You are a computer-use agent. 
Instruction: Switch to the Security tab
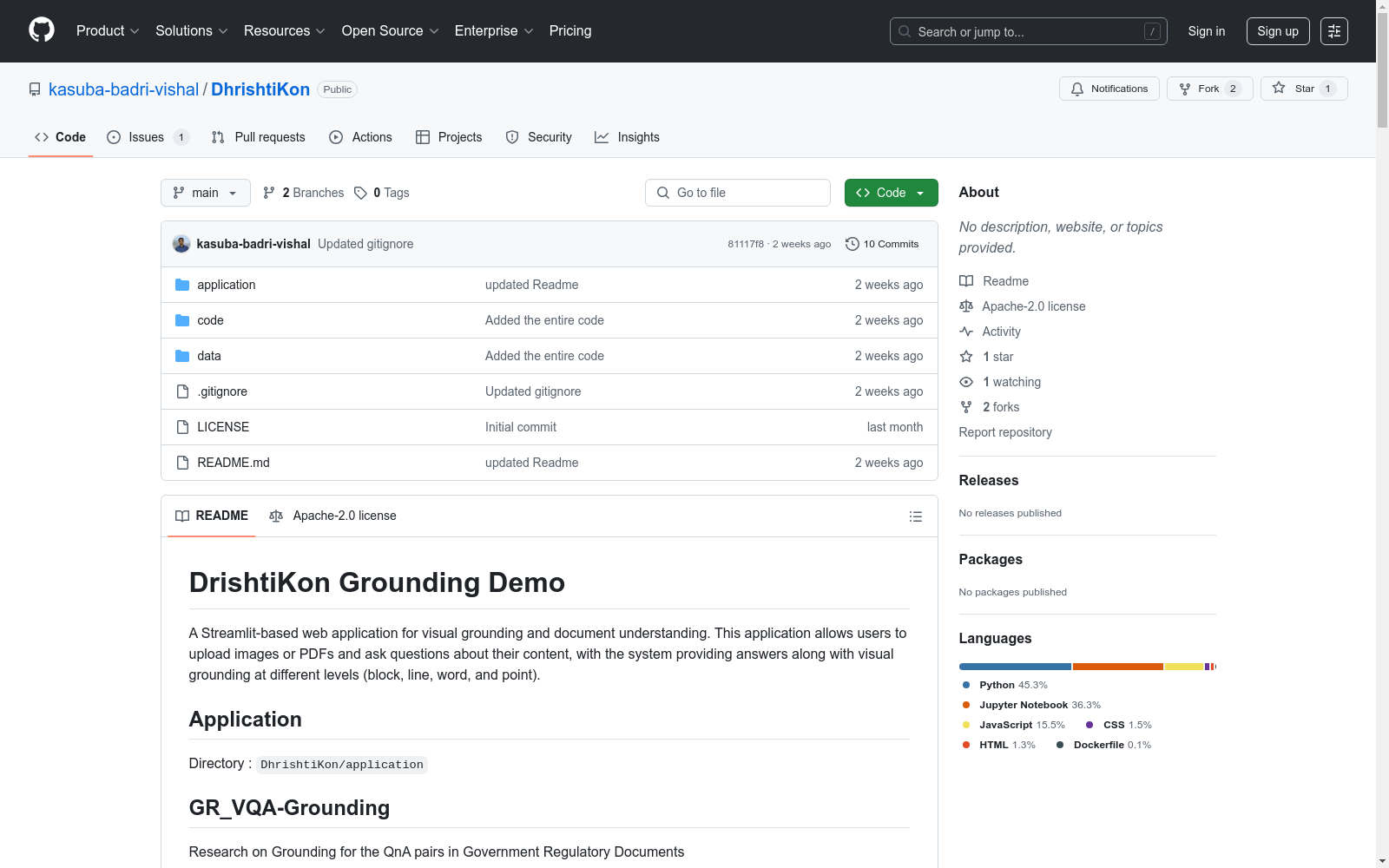538,137
